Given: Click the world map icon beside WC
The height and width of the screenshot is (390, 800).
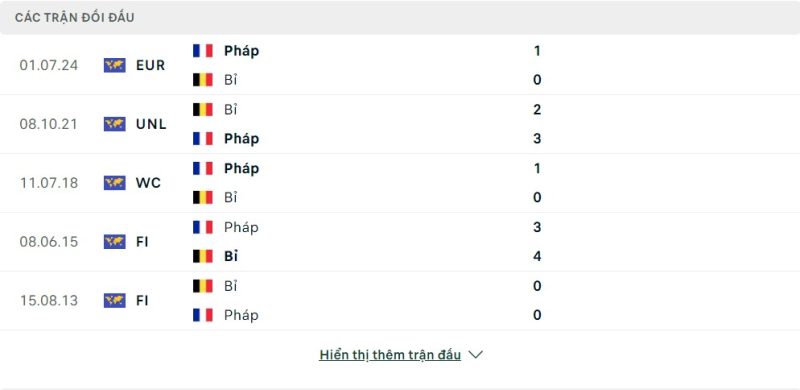Looking at the screenshot, I should point(115,183).
